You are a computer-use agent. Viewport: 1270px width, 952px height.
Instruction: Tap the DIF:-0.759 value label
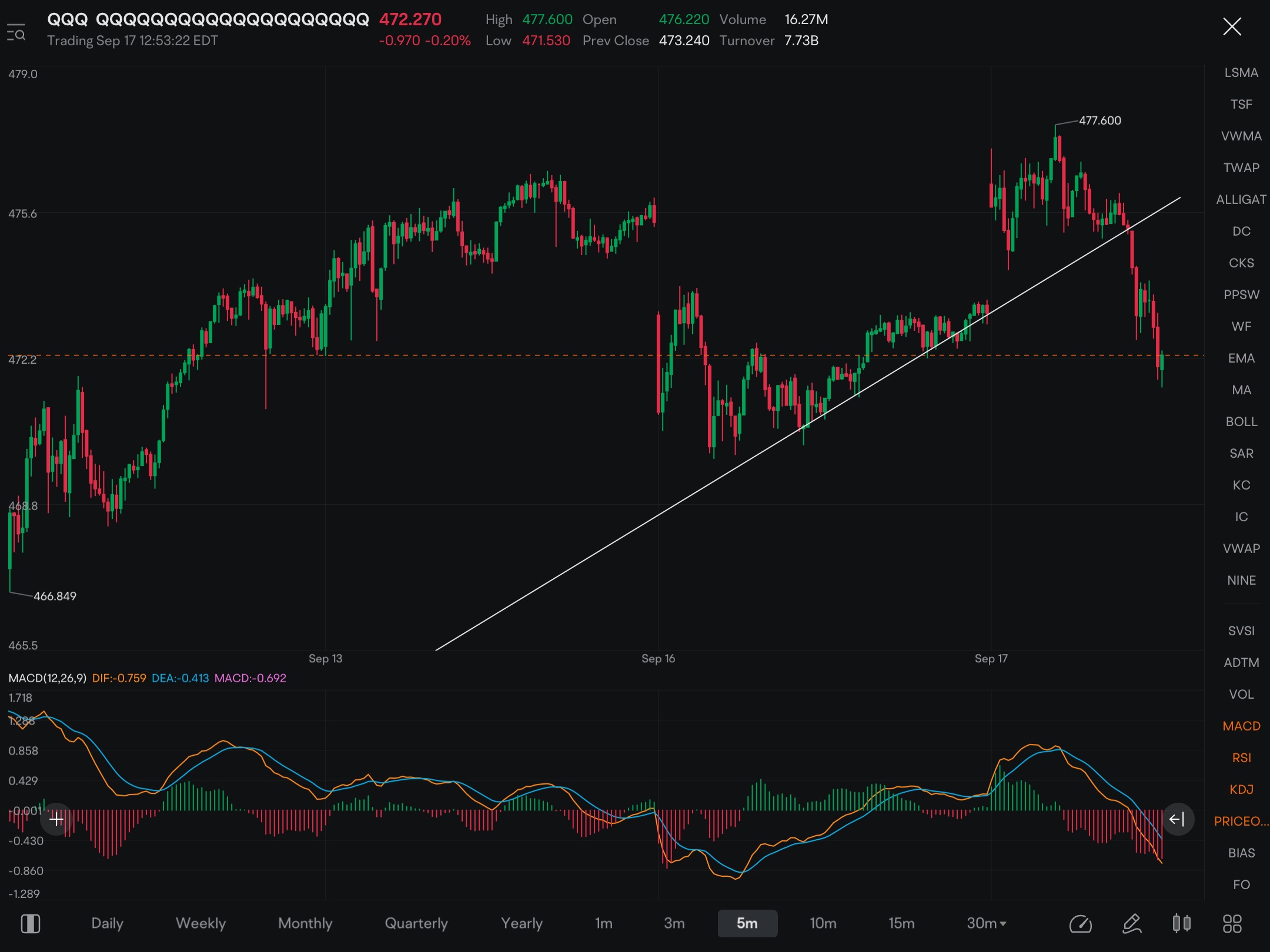click(x=119, y=678)
